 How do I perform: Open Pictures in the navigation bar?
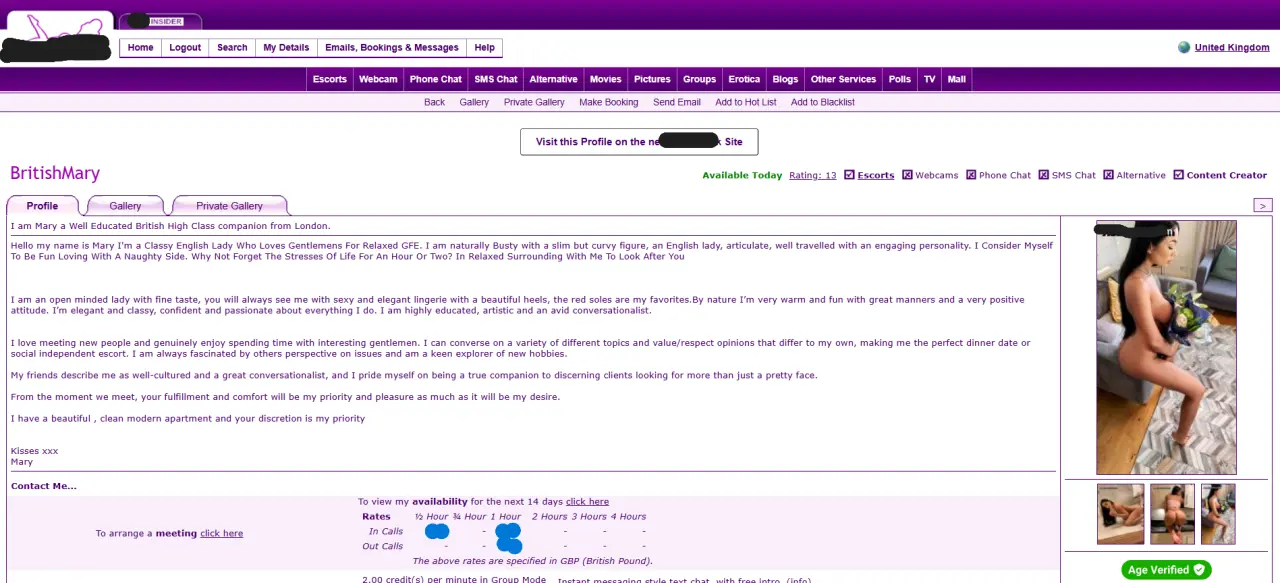pyautogui.click(x=652, y=79)
